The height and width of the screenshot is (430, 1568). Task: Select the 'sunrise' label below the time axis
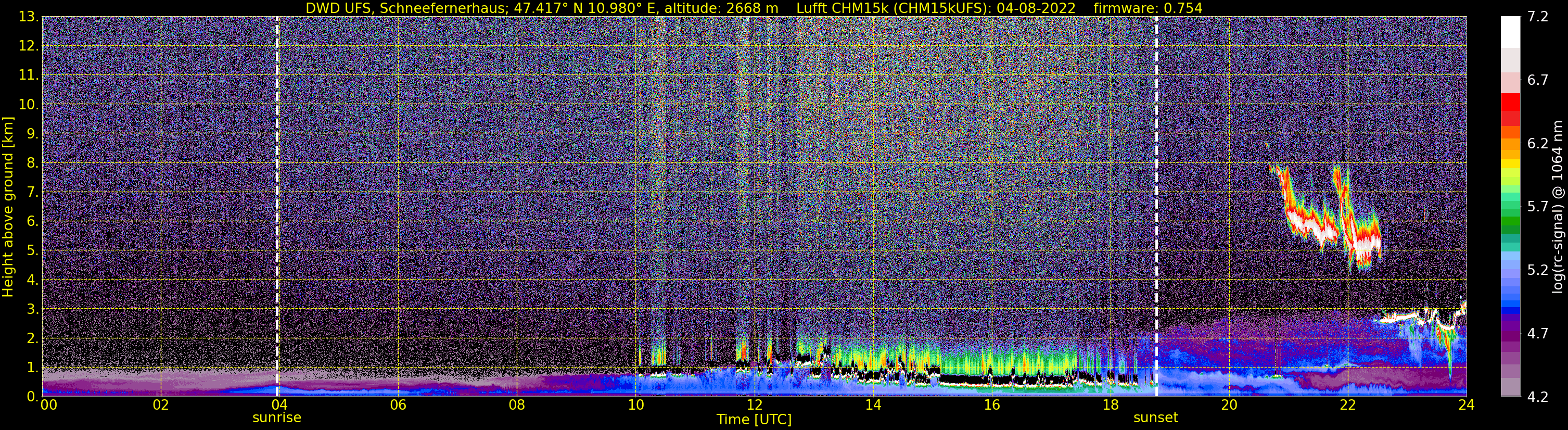(x=277, y=418)
